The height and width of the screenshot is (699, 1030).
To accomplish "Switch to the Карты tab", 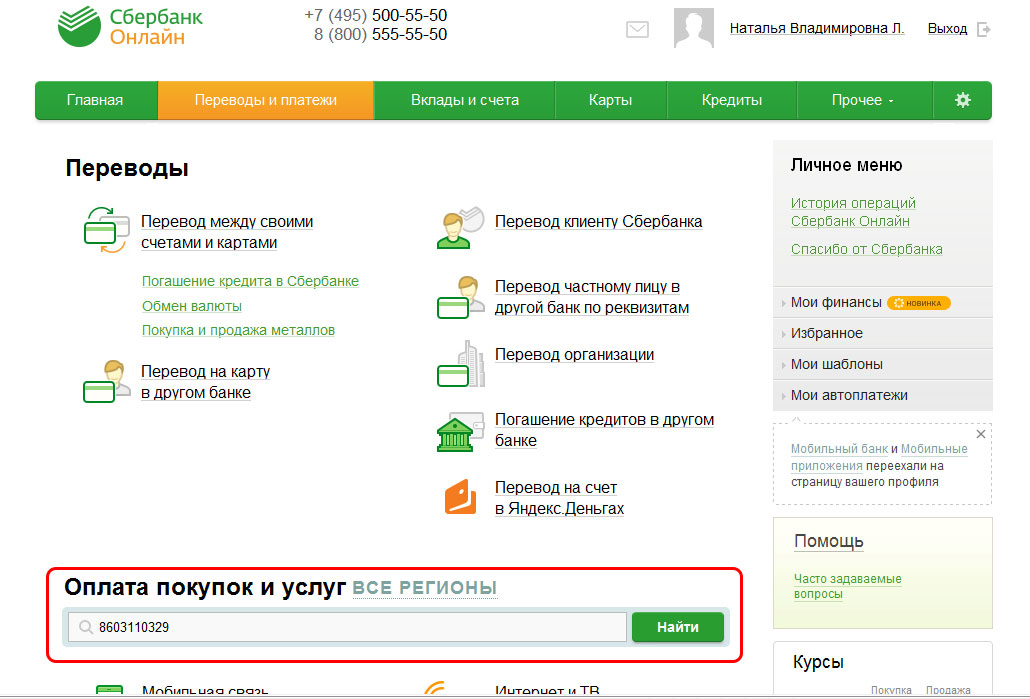I will [x=610, y=100].
